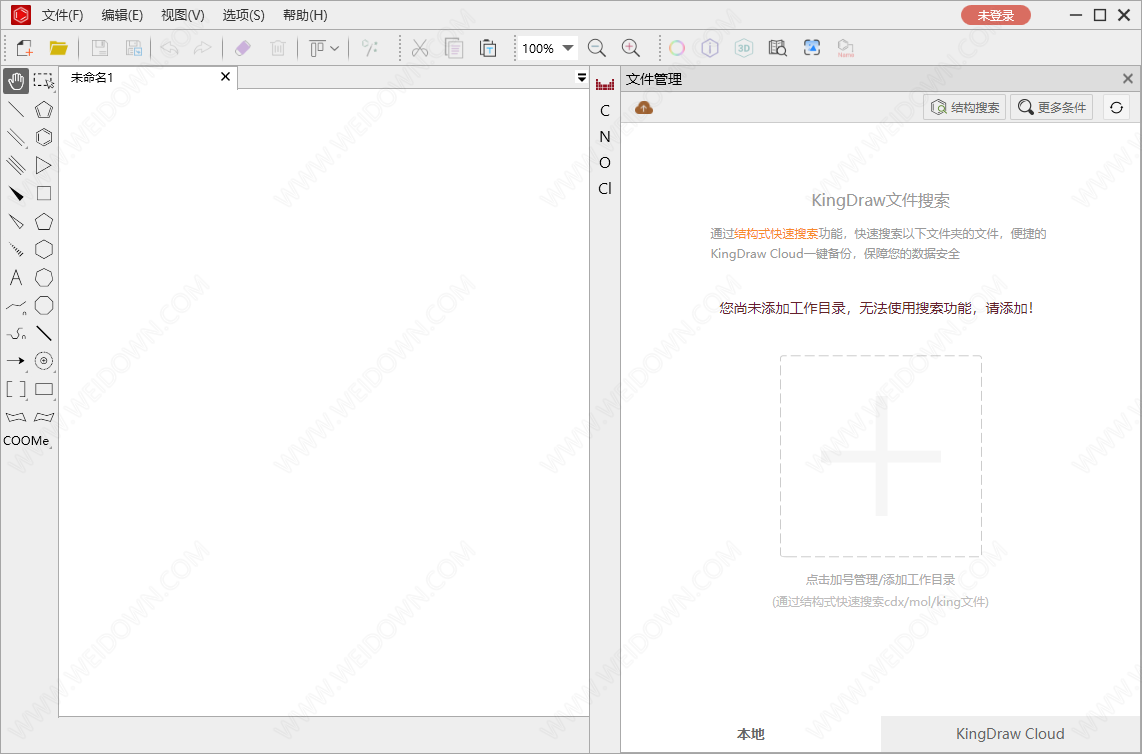1142x754 pixels.
Task: Paste from the clipboard icon
Action: tap(488, 48)
